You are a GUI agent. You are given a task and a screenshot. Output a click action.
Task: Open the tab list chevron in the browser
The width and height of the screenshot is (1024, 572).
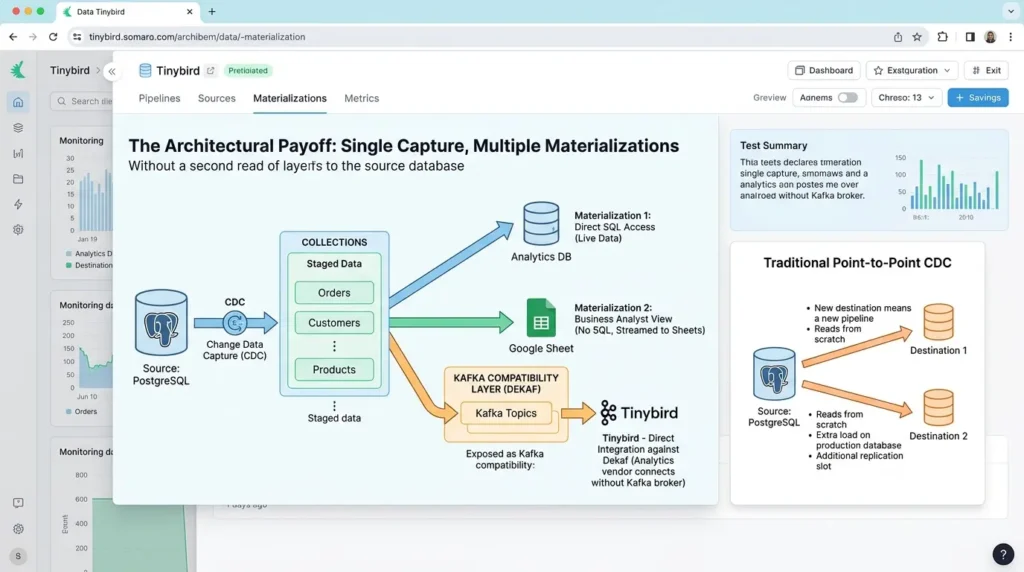pyautogui.click(x=1011, y=12)
